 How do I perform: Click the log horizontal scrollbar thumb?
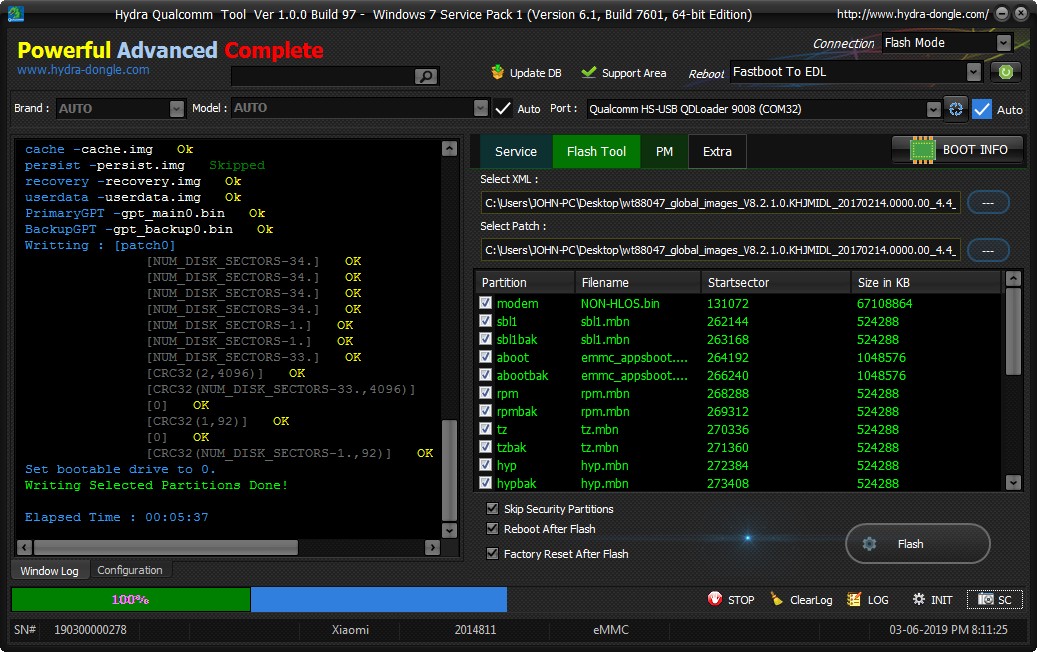165,548
